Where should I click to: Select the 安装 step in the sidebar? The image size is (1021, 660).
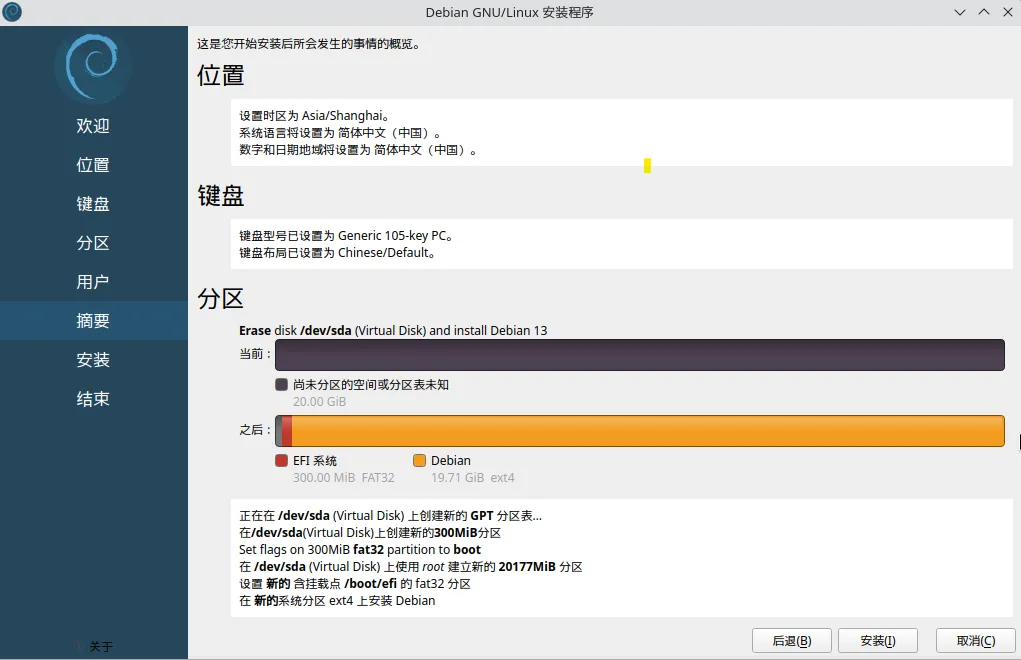tap(93, 360)
